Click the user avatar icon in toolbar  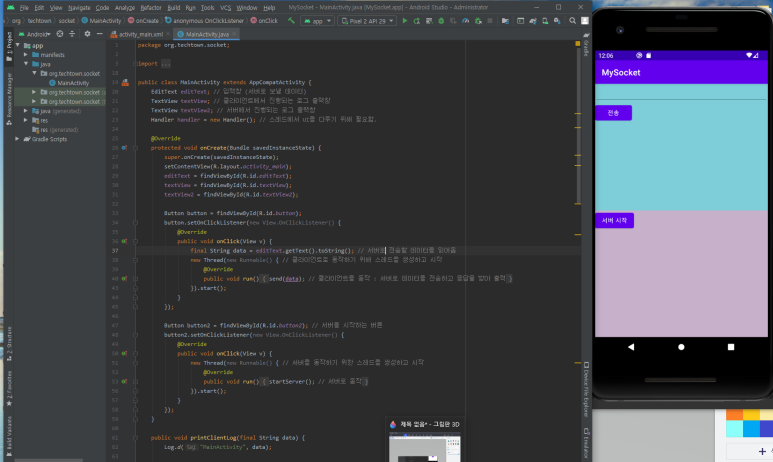point(585,21)
